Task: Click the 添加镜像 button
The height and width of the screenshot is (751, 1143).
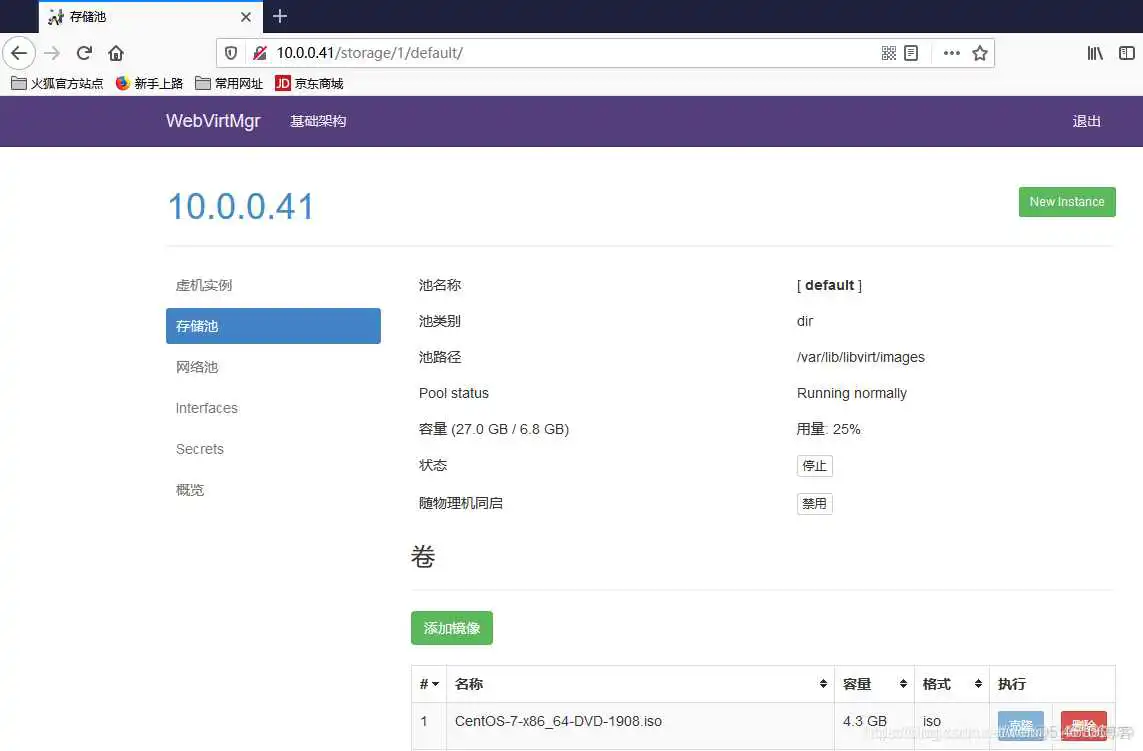Action: (x=451, y=628)
